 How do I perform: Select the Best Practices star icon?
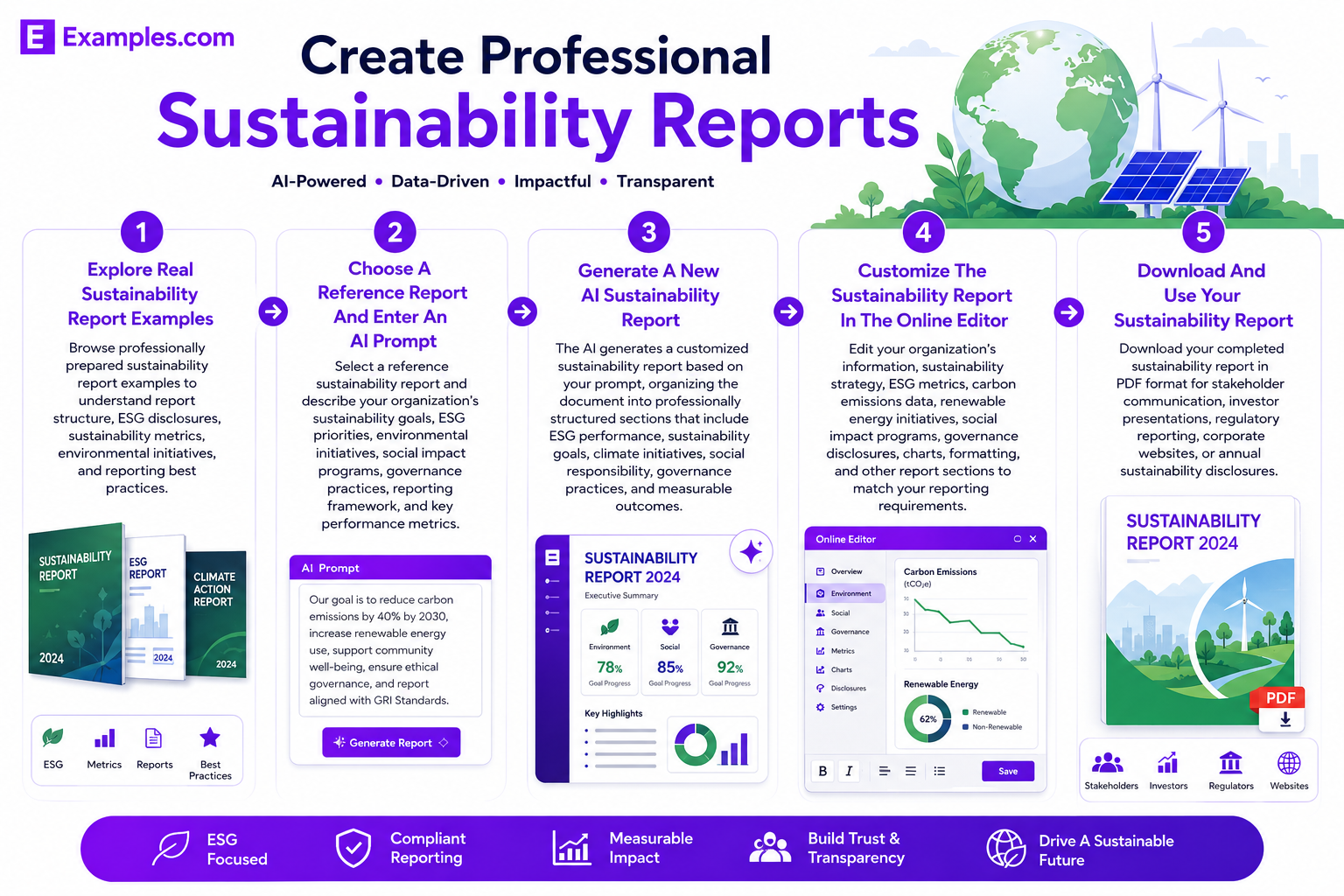point(210,738)
